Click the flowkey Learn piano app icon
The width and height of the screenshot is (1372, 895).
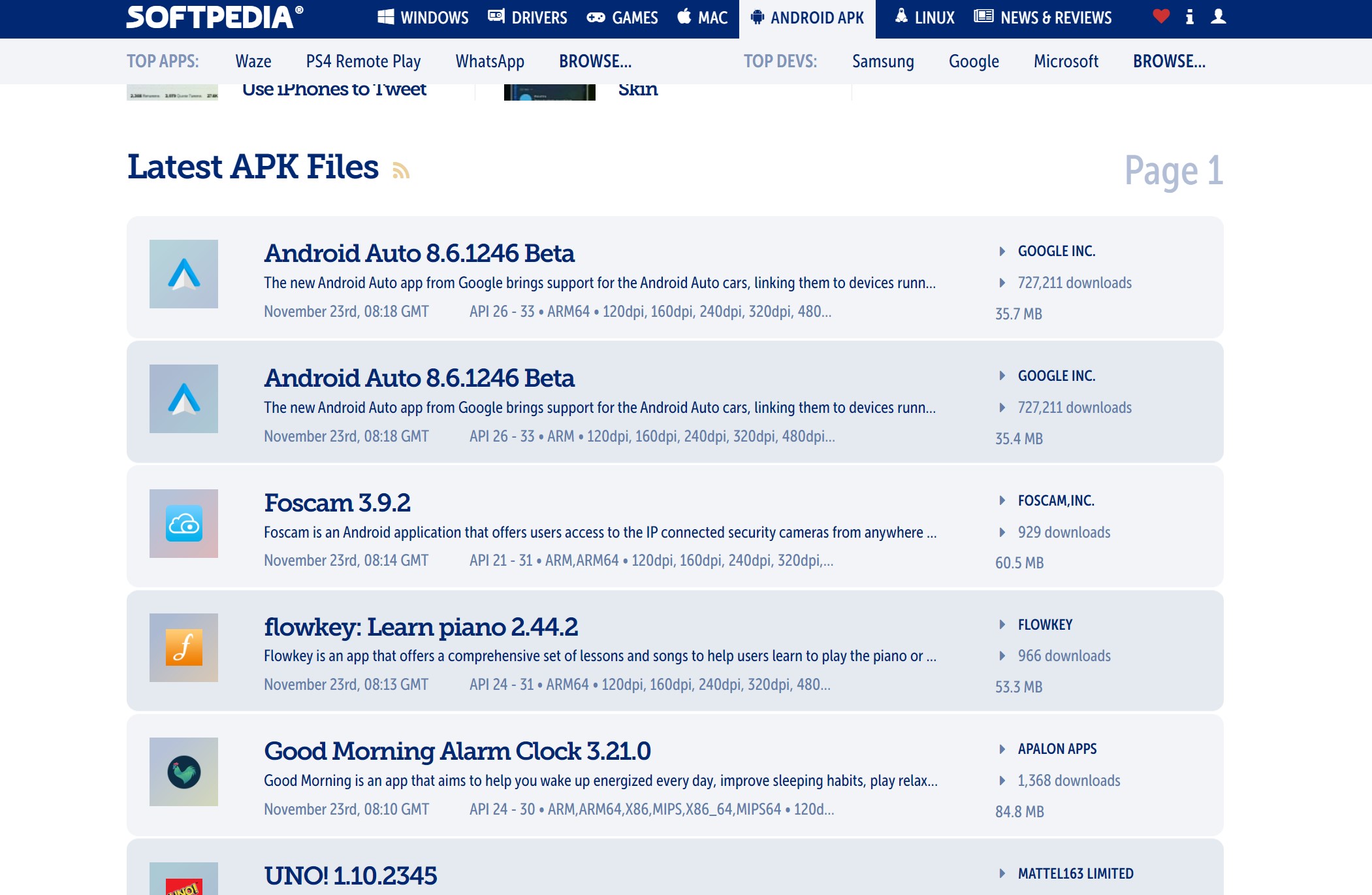pos(184,648)
